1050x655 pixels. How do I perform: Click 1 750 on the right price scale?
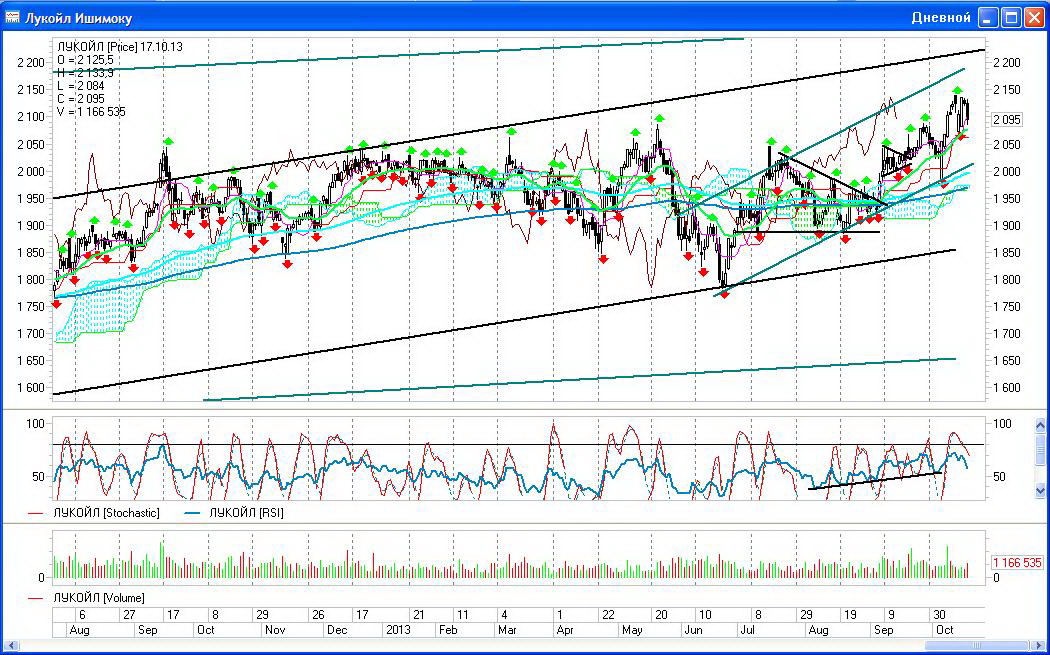1006,307
